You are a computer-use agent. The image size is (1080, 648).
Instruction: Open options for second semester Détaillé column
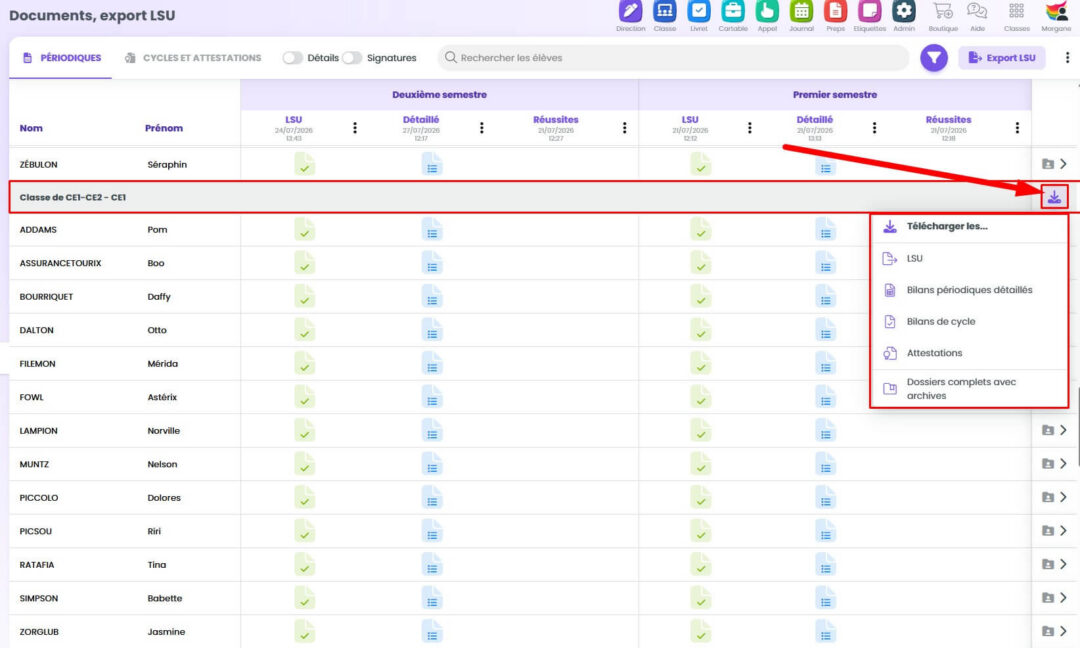481,128
